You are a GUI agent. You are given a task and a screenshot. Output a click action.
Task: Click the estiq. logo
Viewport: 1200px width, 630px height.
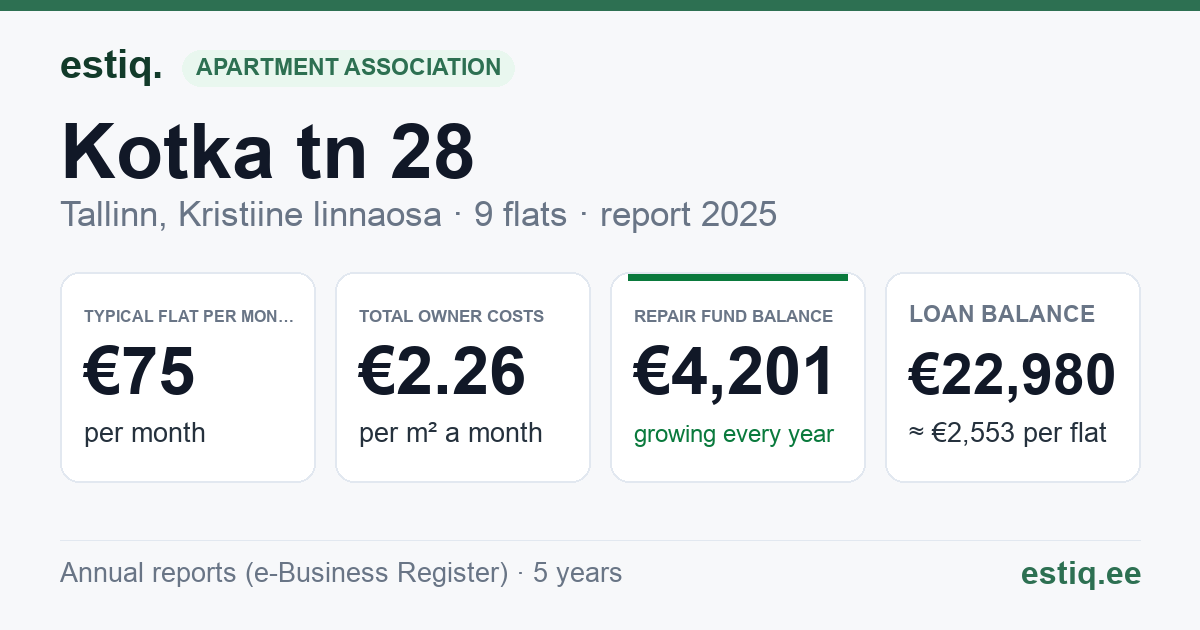pos(111,66)
